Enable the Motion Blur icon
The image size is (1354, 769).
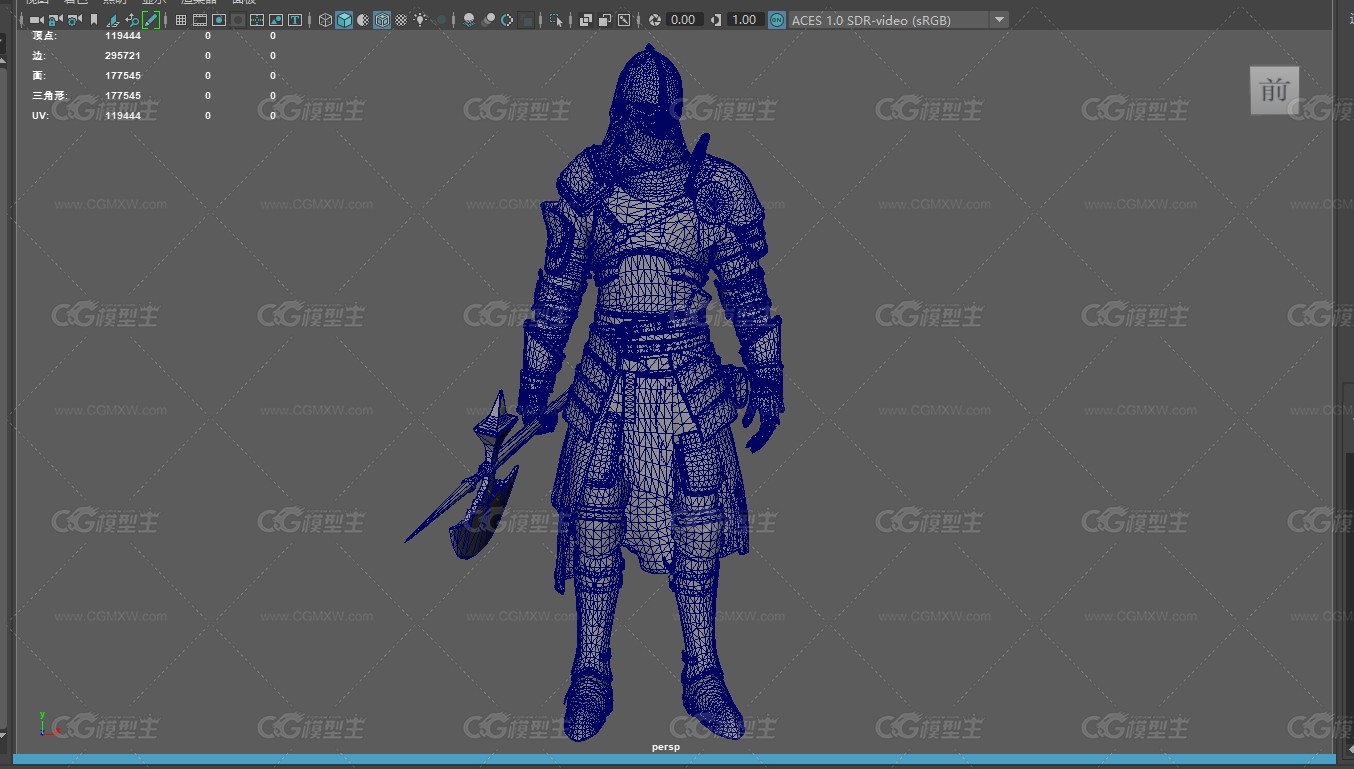tap(488, 20)
